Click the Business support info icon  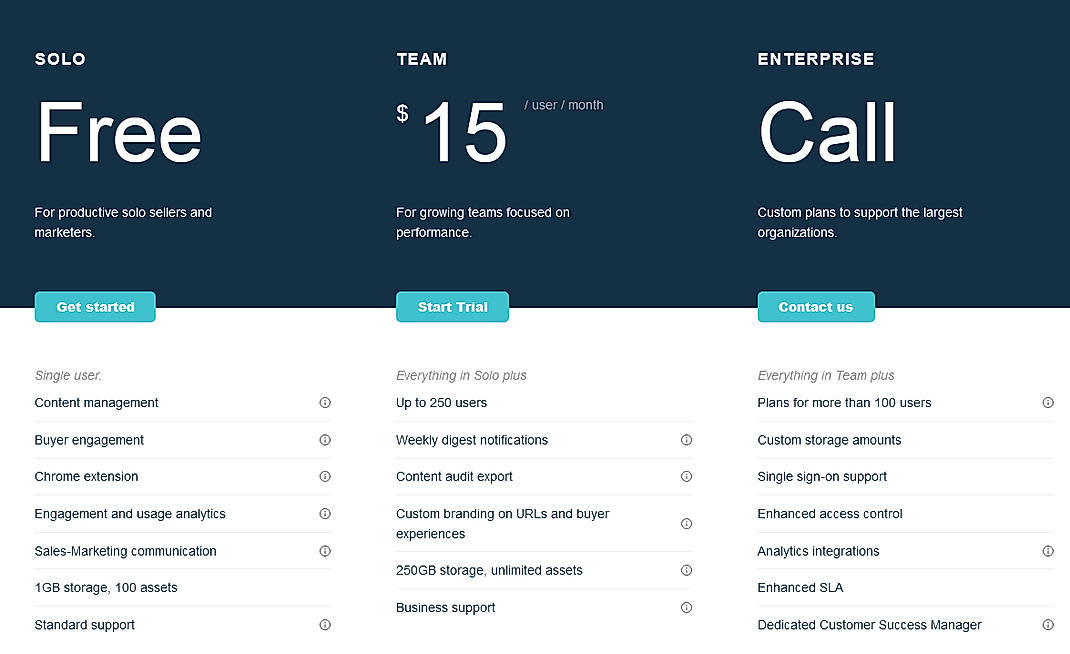(x=687, y=606)
